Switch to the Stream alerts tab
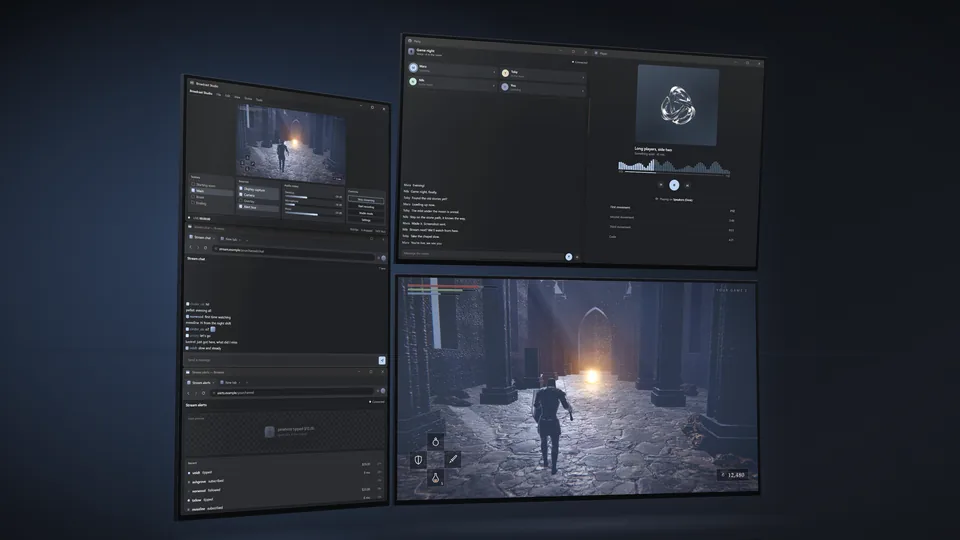Screen dimensions: 960x540 coord(201,383)
